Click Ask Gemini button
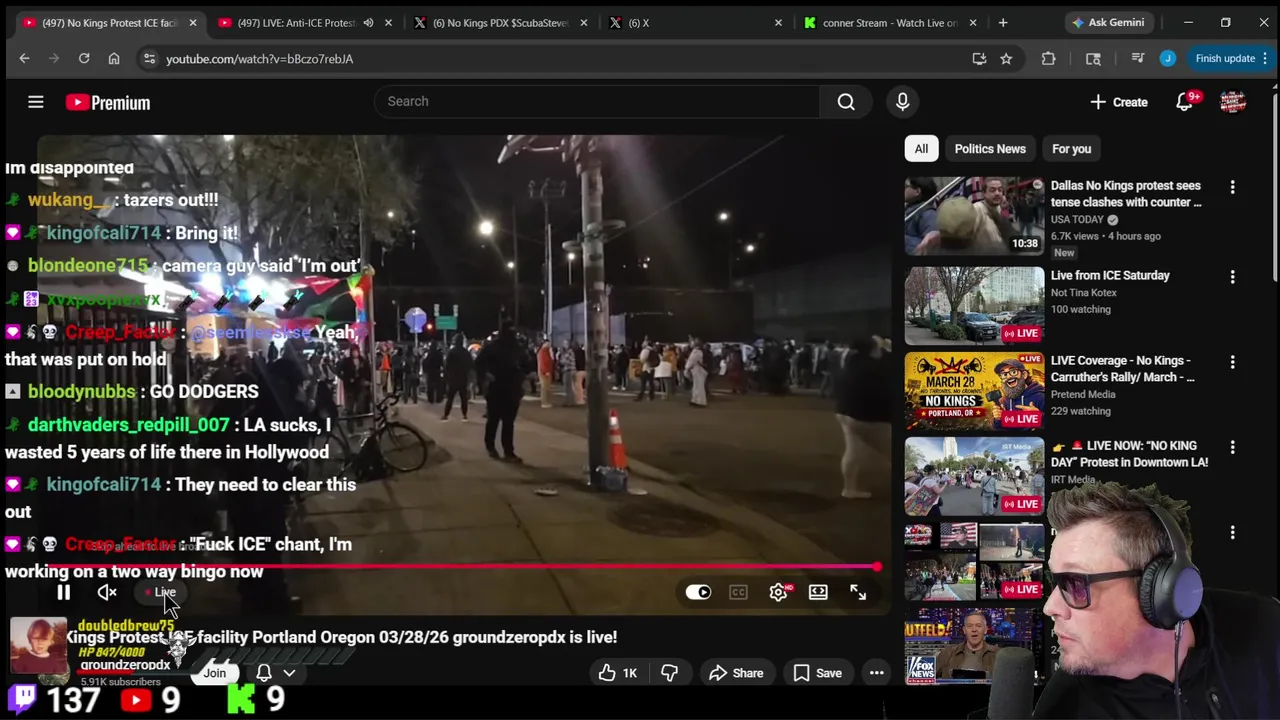1280x720 pixels. [1108, 22]
